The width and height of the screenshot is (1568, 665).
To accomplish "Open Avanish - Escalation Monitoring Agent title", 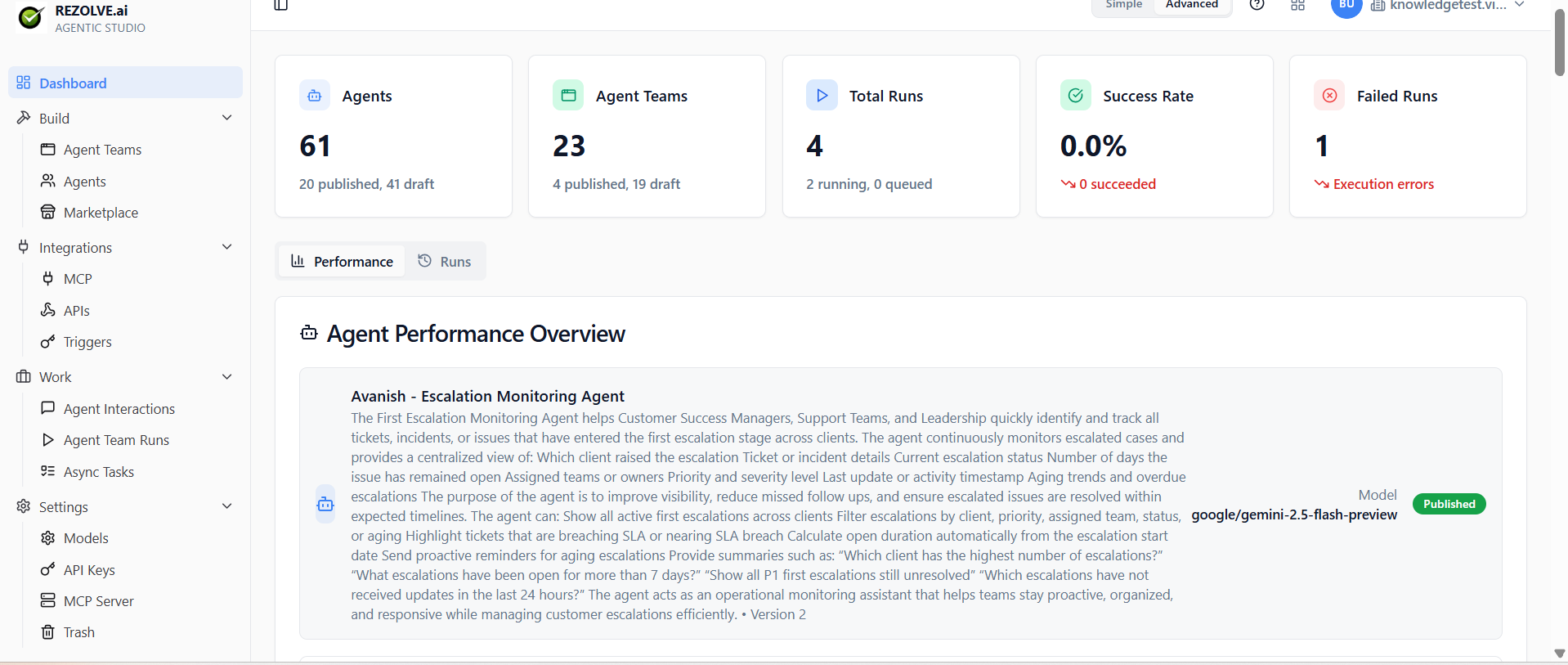I will click(x=487, y=396).
